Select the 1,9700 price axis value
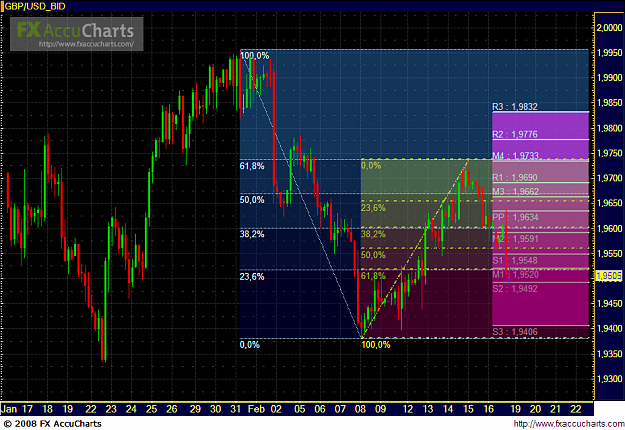The image size is (625, 430). [x=609, y=178]
